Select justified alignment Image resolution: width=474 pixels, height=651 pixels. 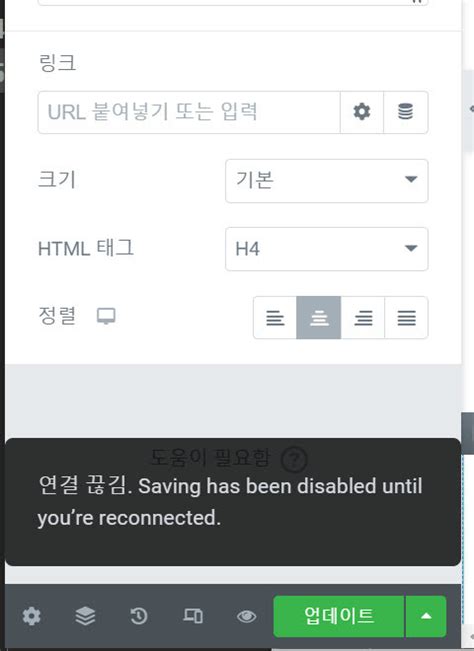[x=406, y=318]
